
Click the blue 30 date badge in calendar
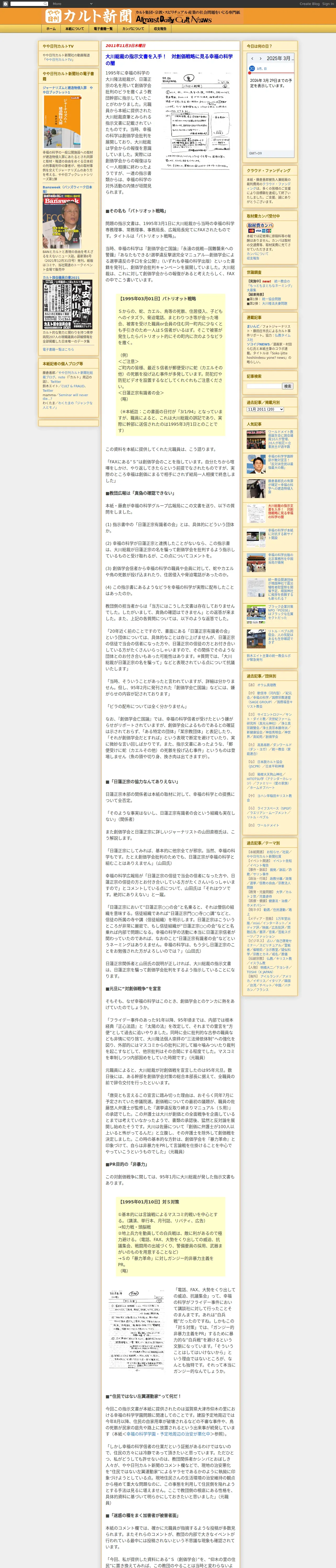252,69
